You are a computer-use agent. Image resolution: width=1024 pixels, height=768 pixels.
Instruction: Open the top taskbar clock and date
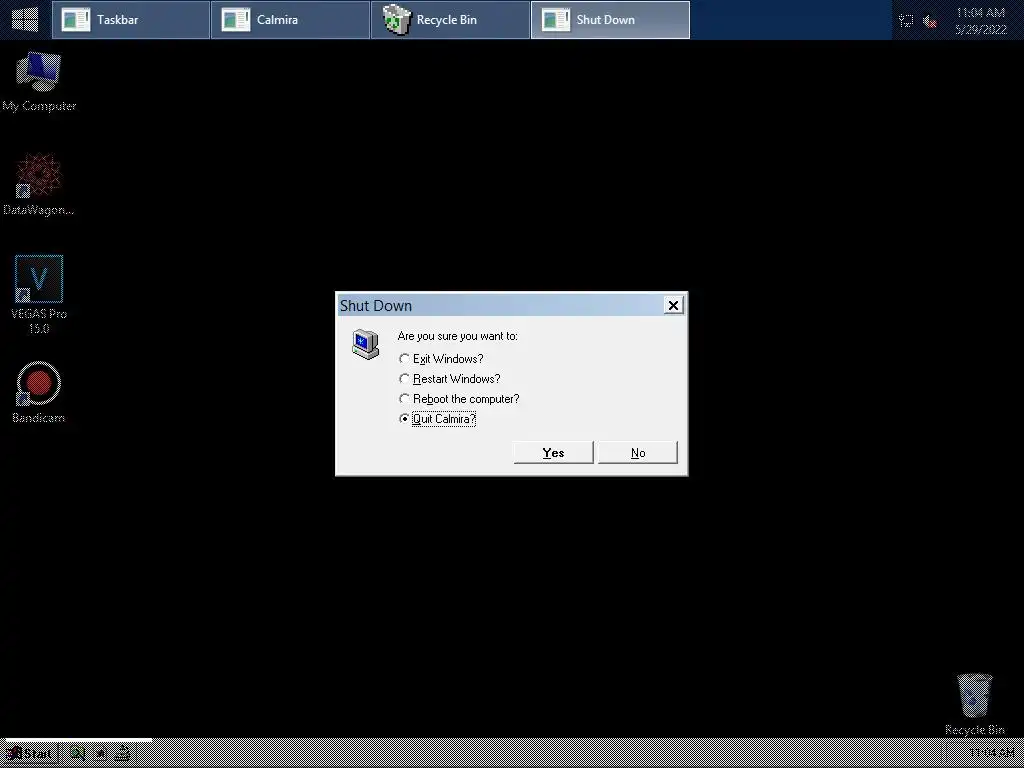(x=980, y=21)
